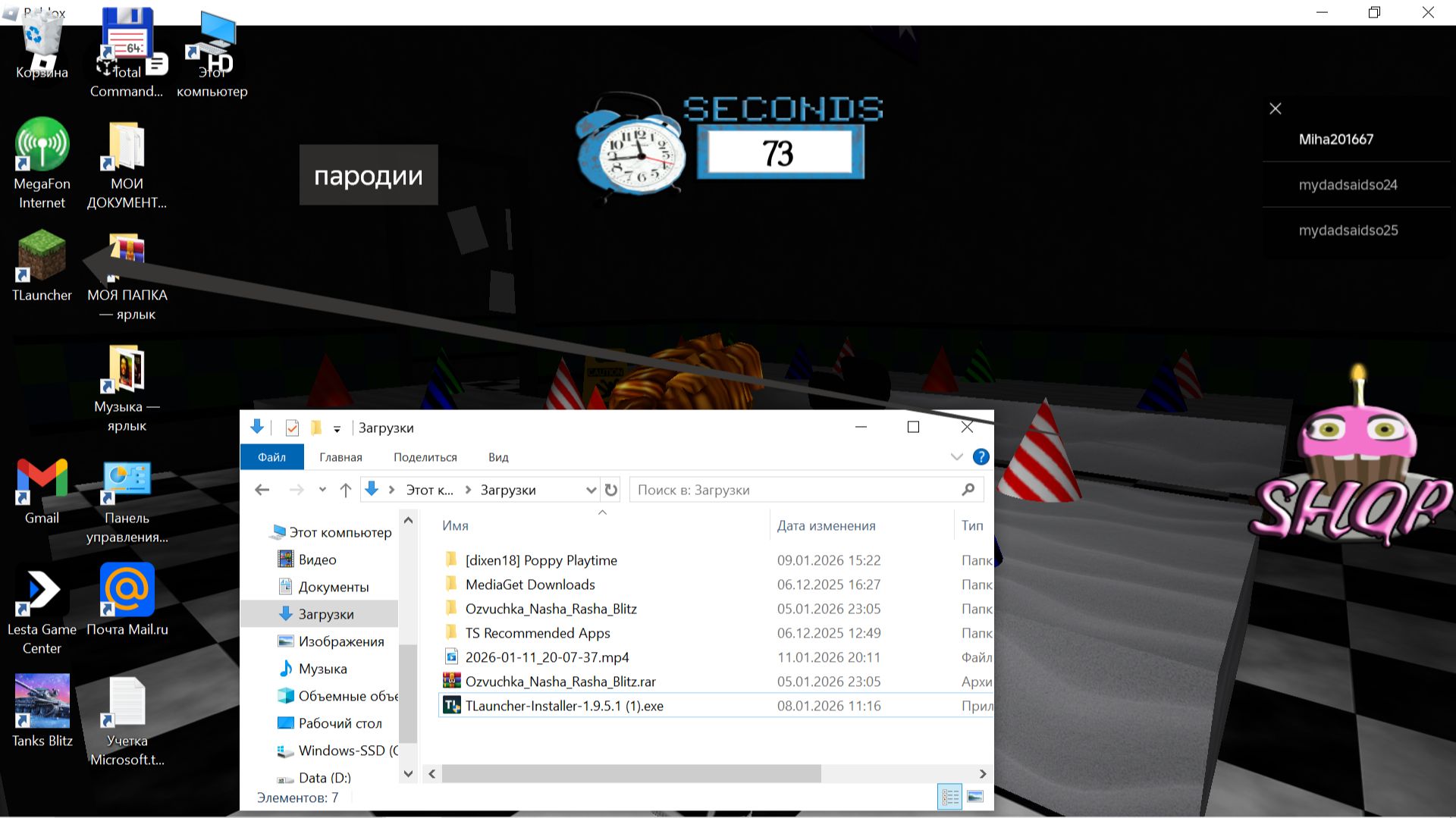Click the file list scroll right arrow

(x=983, y=773)
